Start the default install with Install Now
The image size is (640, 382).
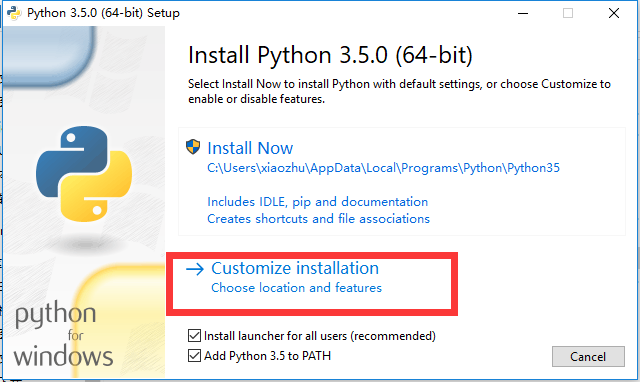[x=250, y=148]
